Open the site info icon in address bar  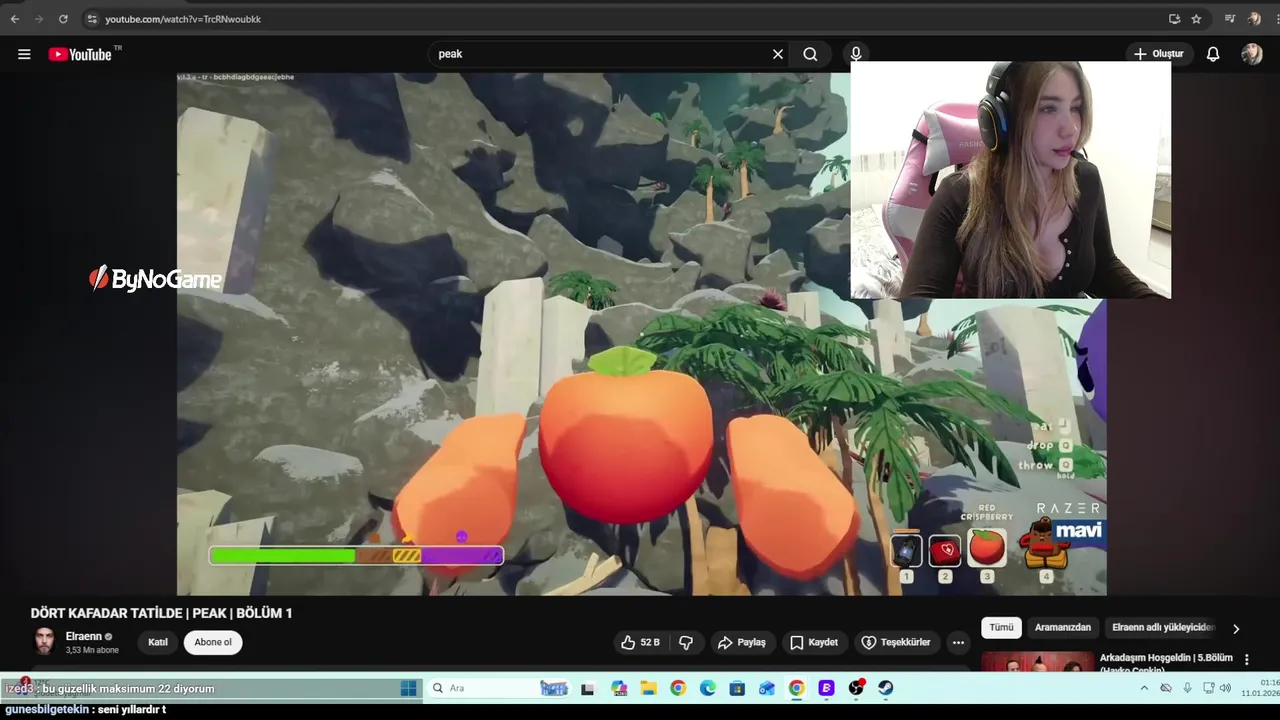pos(92,19)
